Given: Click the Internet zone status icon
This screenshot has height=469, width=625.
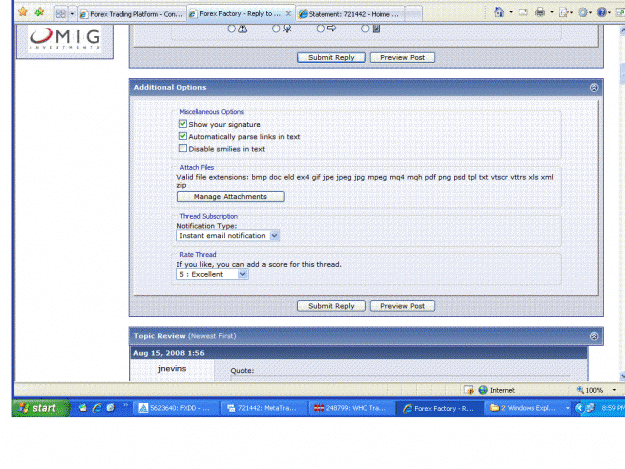Looking at the screenshot, I should click(483, 390).
